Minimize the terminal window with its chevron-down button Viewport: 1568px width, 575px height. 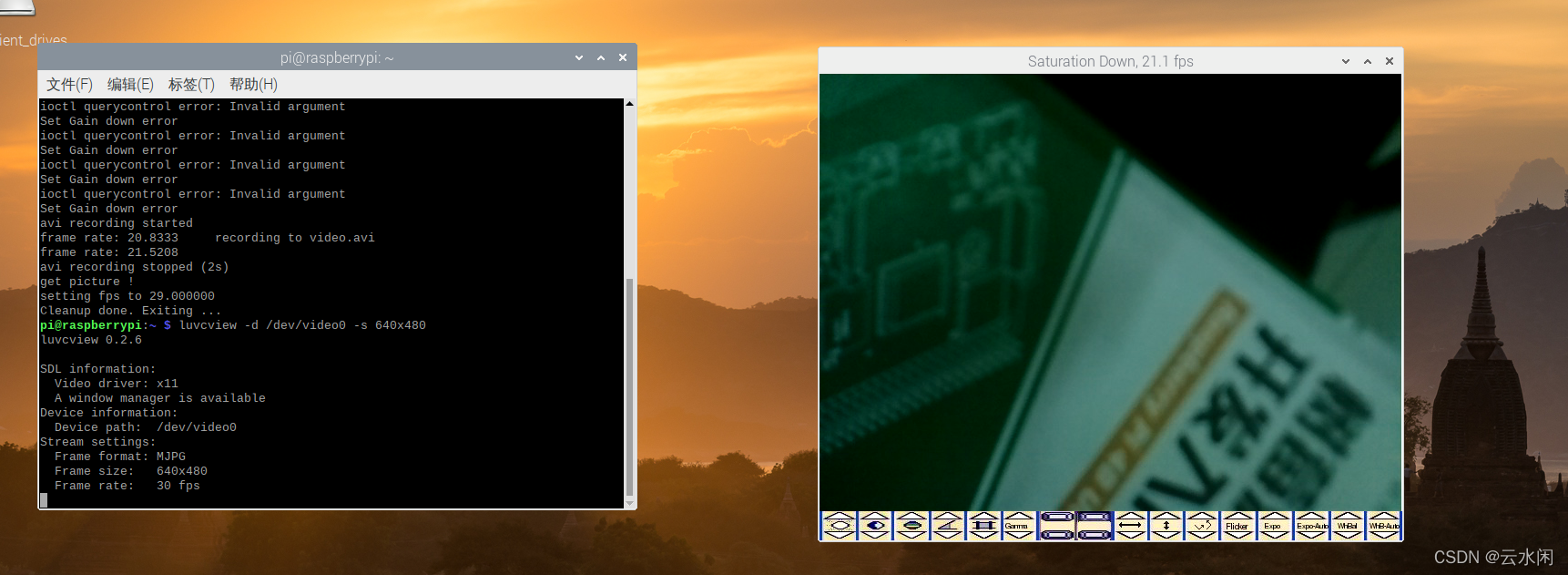pos(579,57)
